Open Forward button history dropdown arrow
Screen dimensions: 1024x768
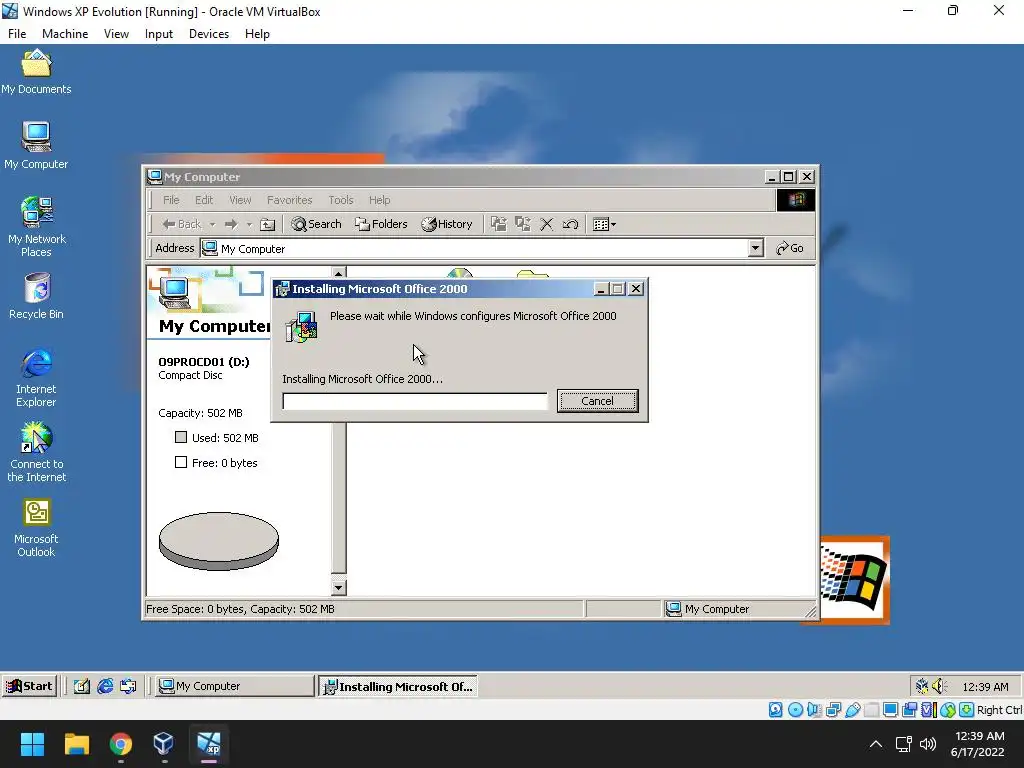click(x=249, y=224)
